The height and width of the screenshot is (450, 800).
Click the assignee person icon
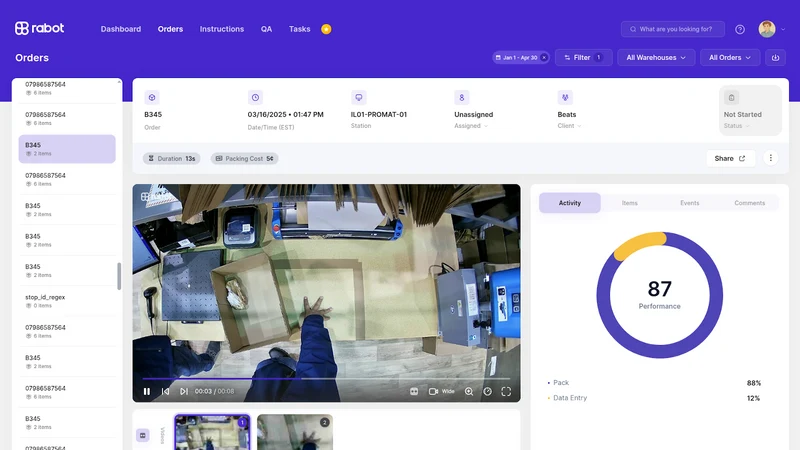click(x=462, y=97)
